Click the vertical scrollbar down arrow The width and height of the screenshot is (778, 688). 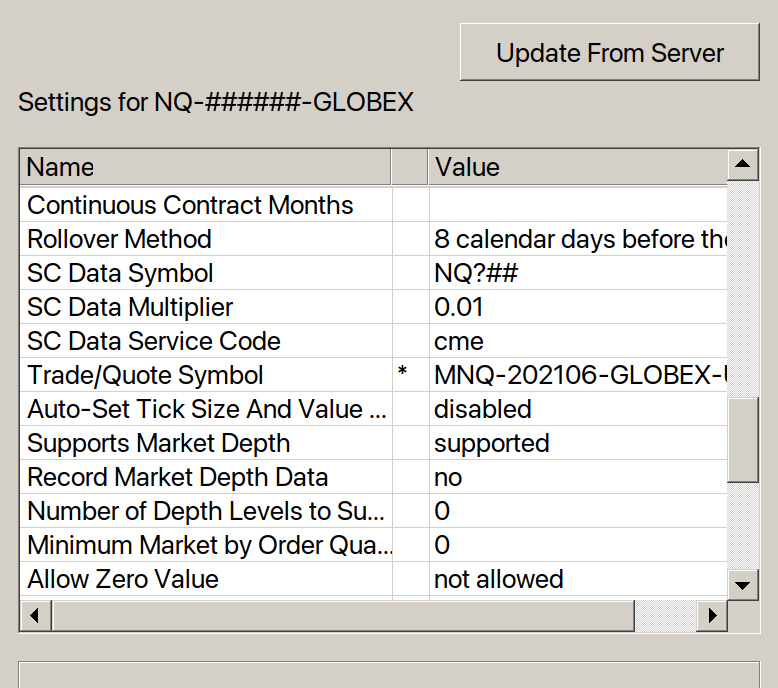click(x=742, y=584)
